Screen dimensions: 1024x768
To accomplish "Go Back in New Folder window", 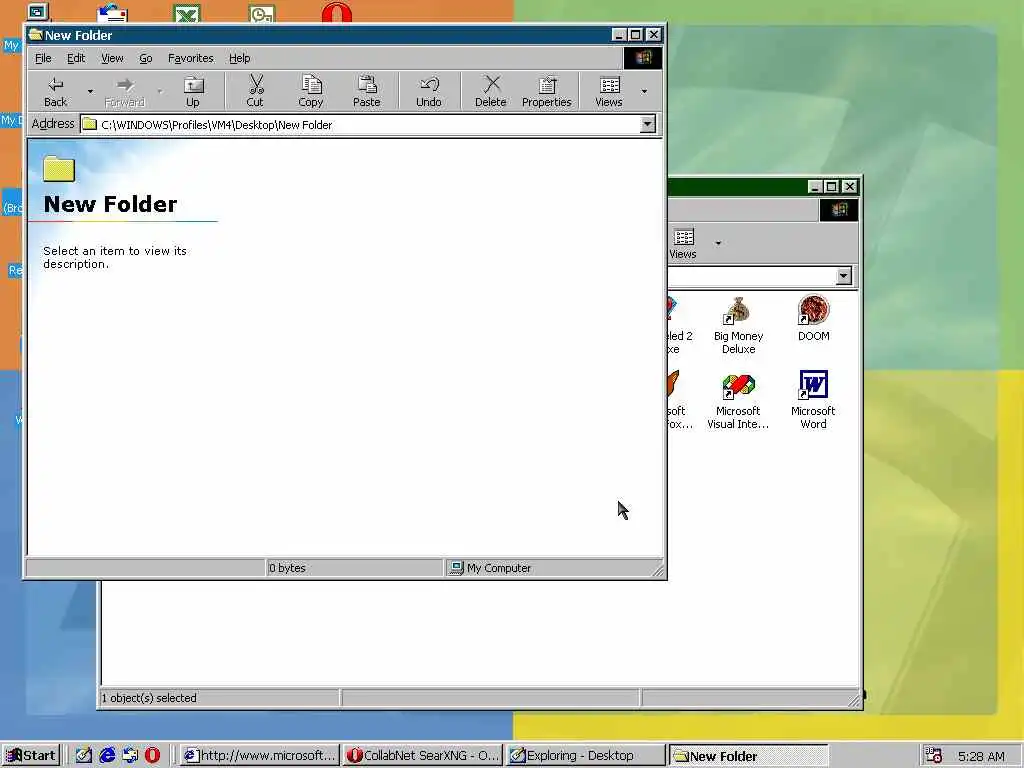I will point(56,91).
